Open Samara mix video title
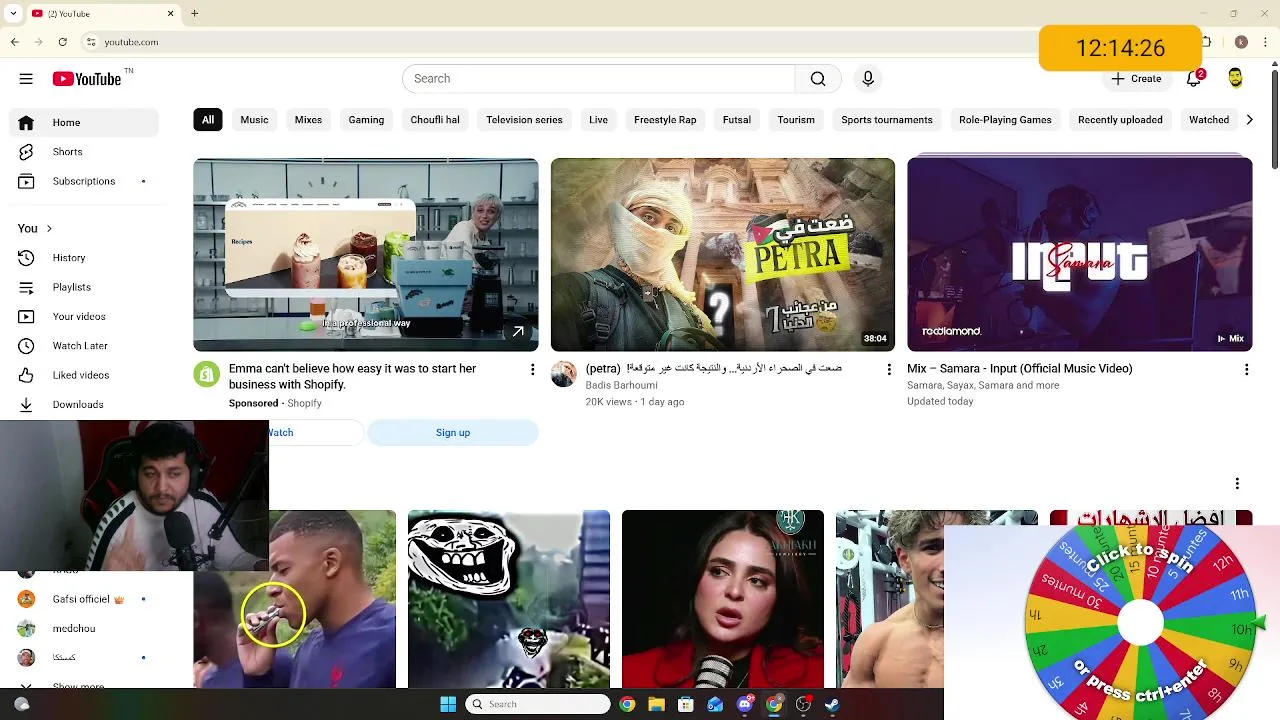1280x720 pixels. [1019, 369]
